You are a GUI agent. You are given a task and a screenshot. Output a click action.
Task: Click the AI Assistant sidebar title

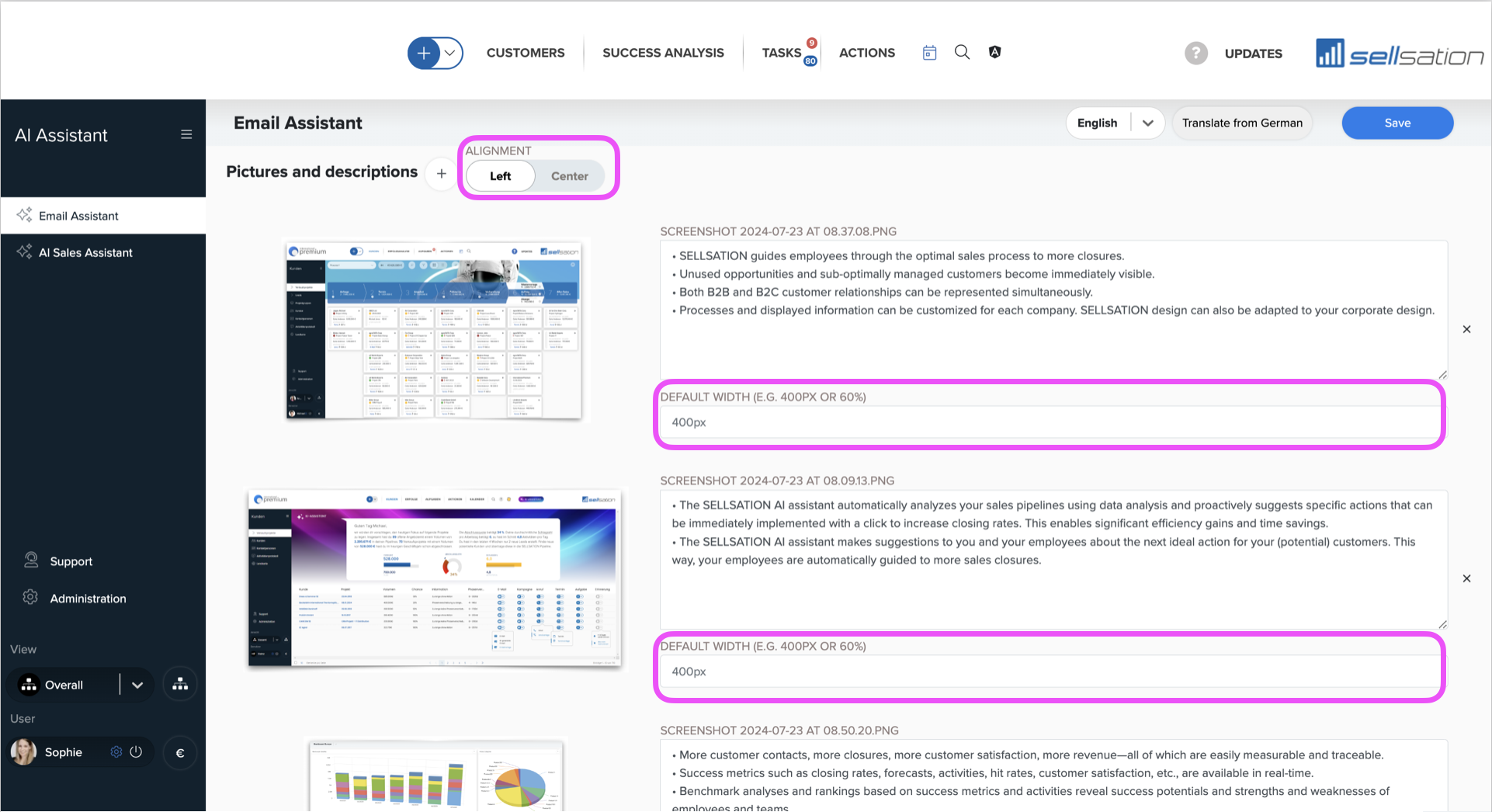pos(61,135)
